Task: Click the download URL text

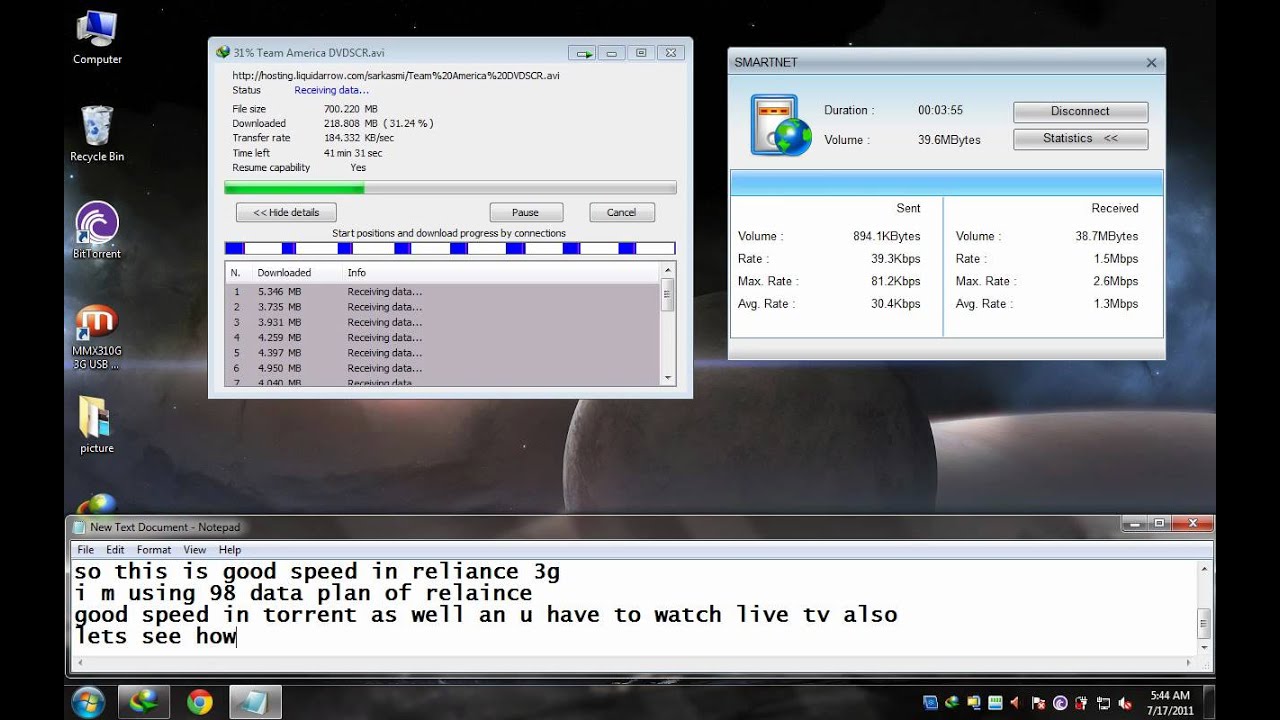Action: 396,75
